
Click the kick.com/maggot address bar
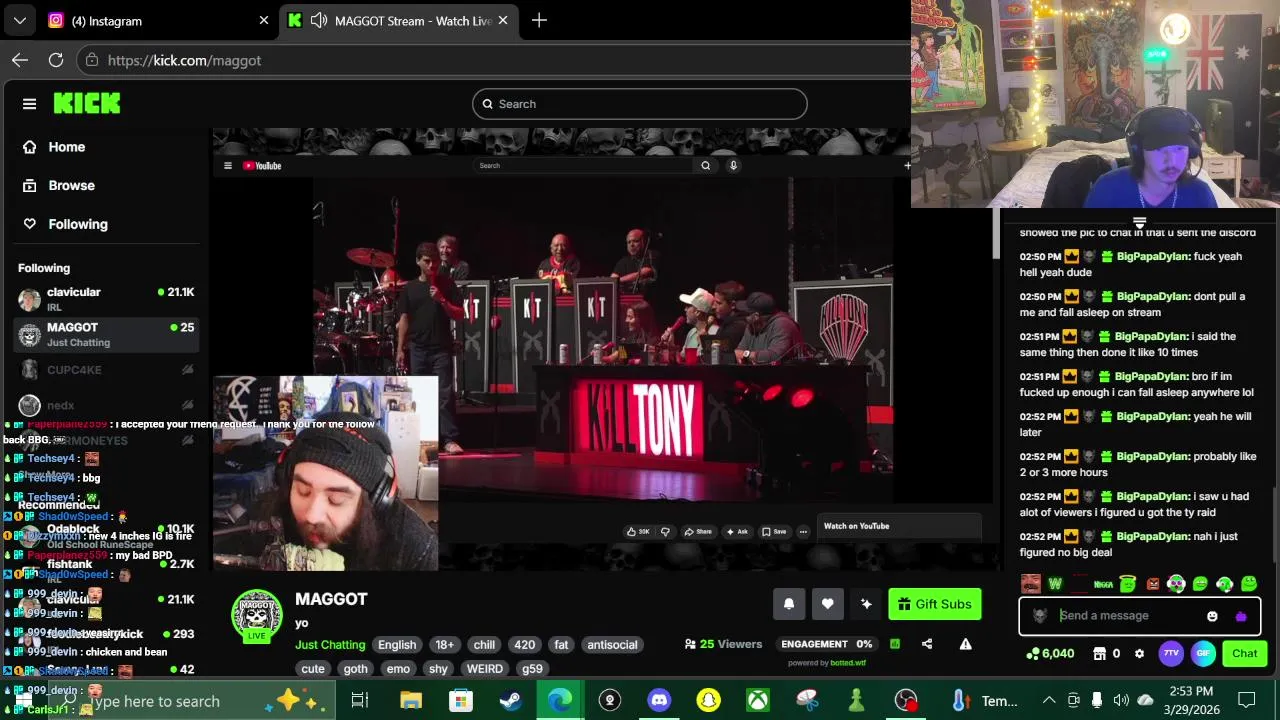pyautogui.click(x=490, y=60)
